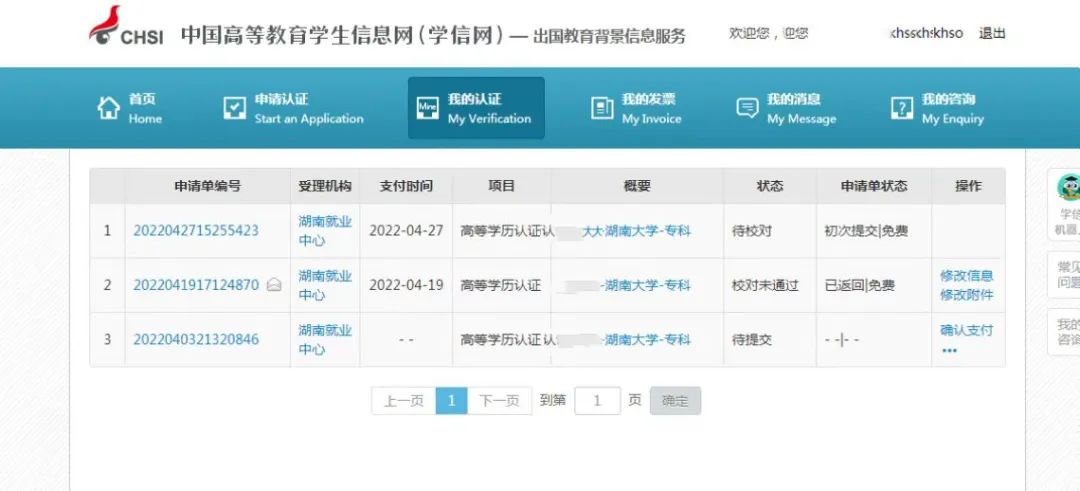Click 上一页 previous page button

404,401
